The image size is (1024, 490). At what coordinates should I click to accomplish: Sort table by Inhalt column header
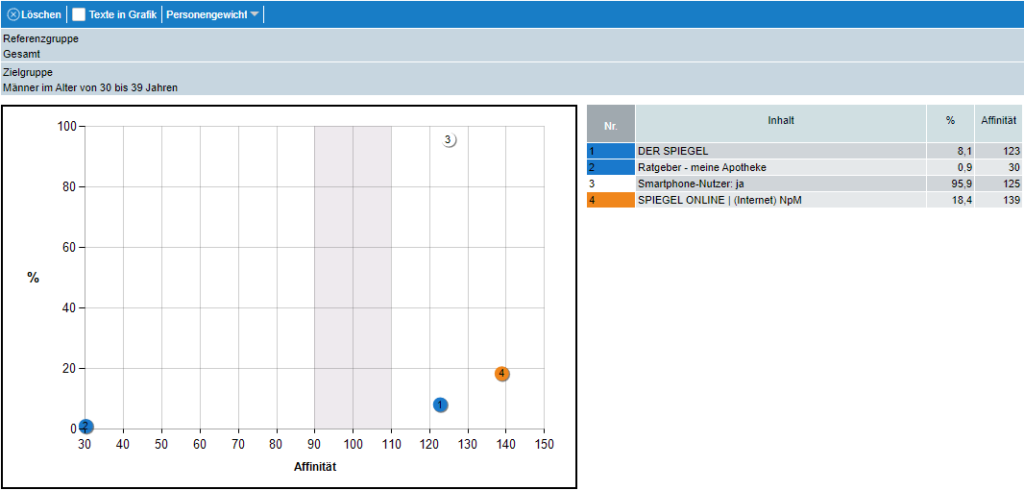(780, 121)
